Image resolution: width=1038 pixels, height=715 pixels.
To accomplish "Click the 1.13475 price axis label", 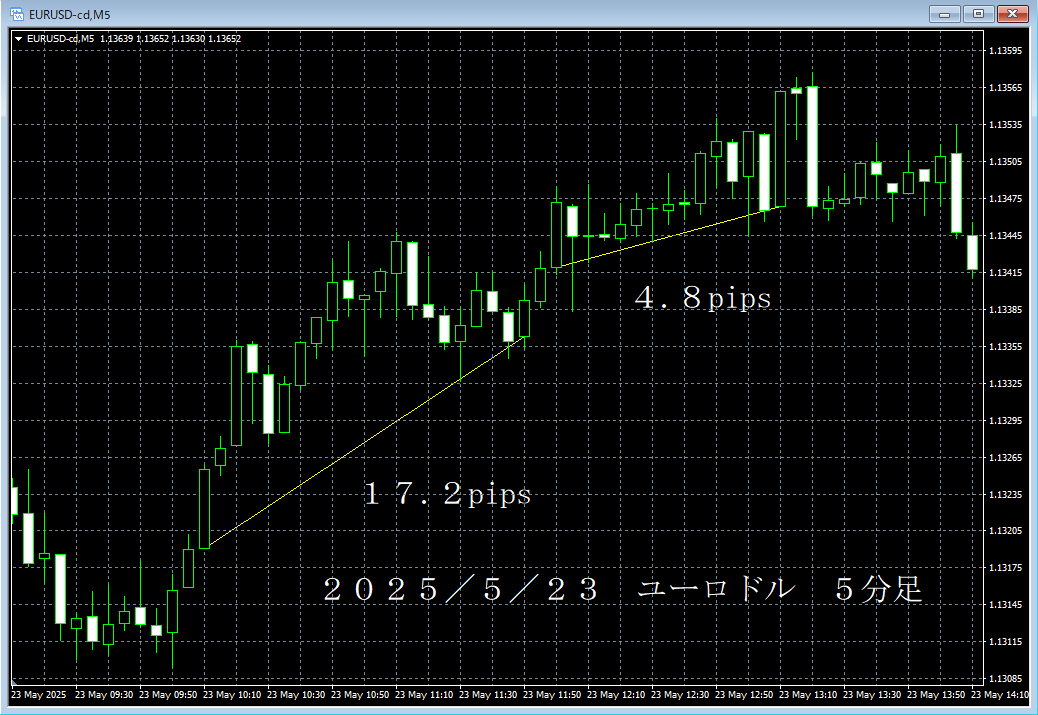I will [x=1004, y=199].
